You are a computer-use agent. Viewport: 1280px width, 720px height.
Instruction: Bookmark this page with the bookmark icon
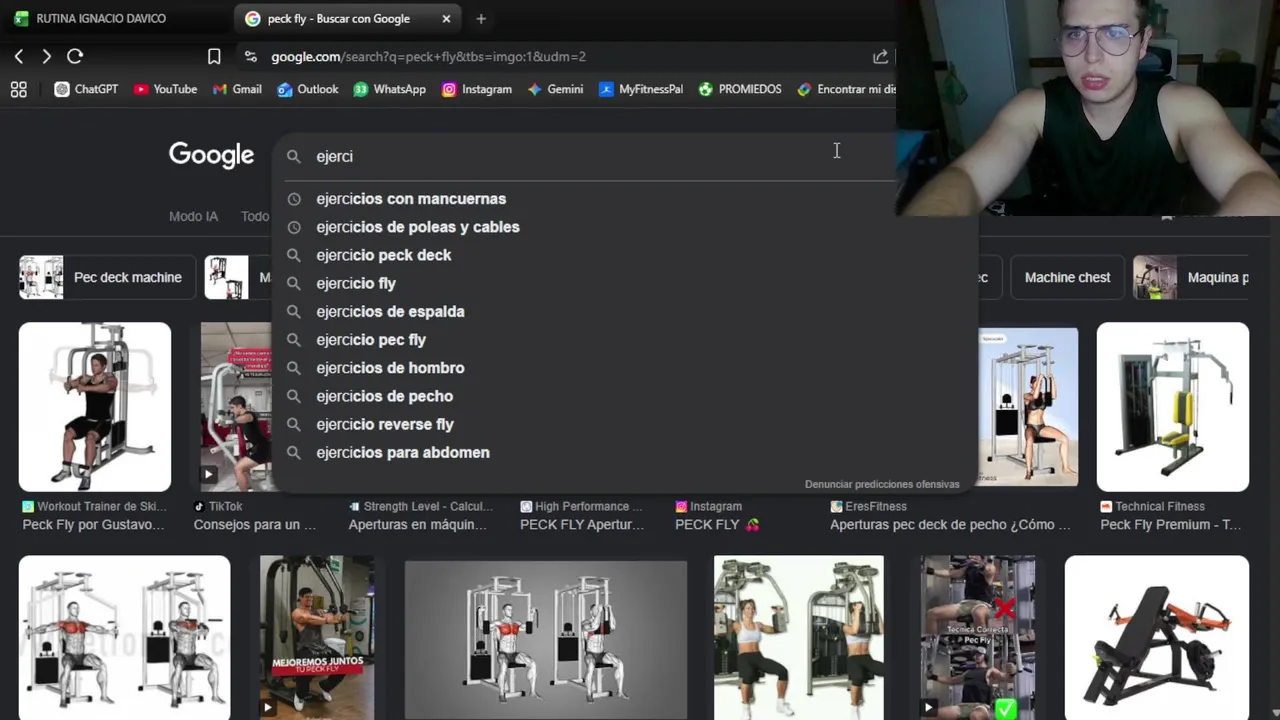point(214,57)
